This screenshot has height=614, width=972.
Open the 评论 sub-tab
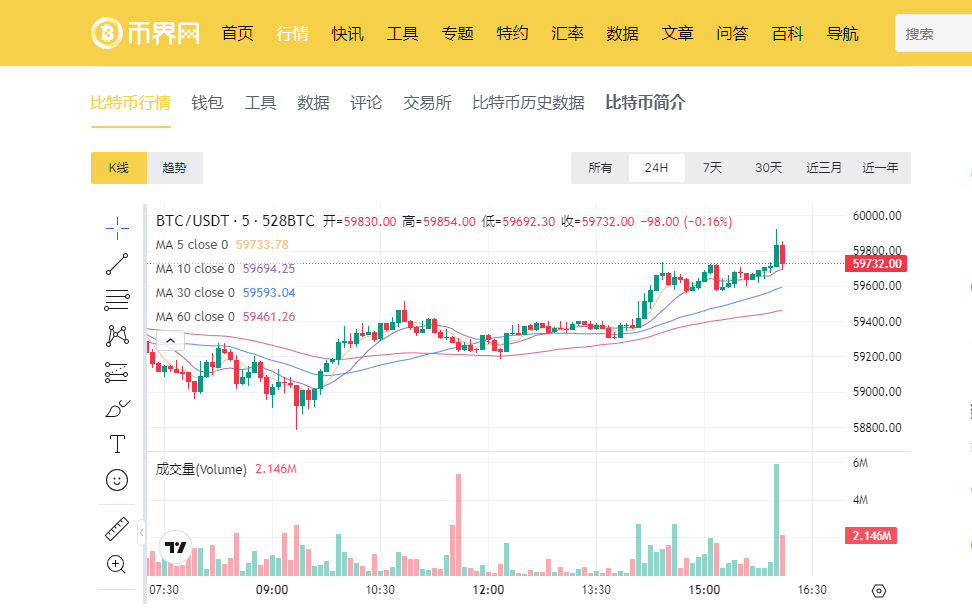click(366, 102)
